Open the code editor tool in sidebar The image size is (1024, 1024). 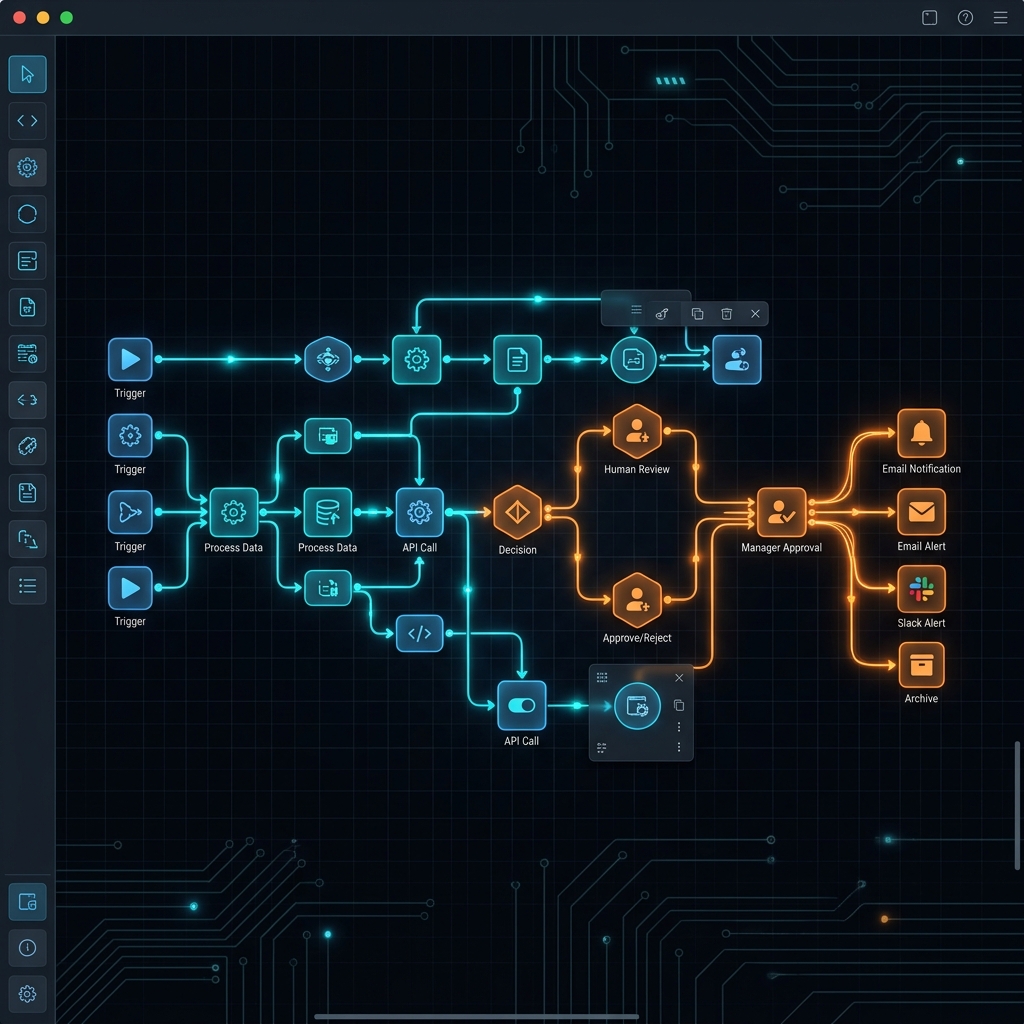coord(27,121)
